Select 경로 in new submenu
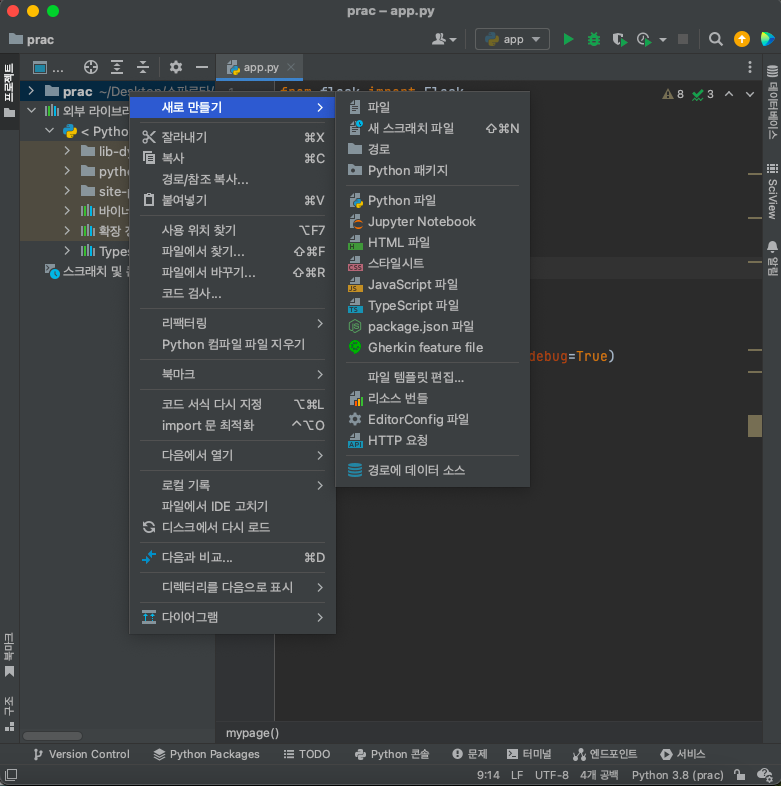Image resolution: width=781 pixels, height=786 pixels. [433, 149]
